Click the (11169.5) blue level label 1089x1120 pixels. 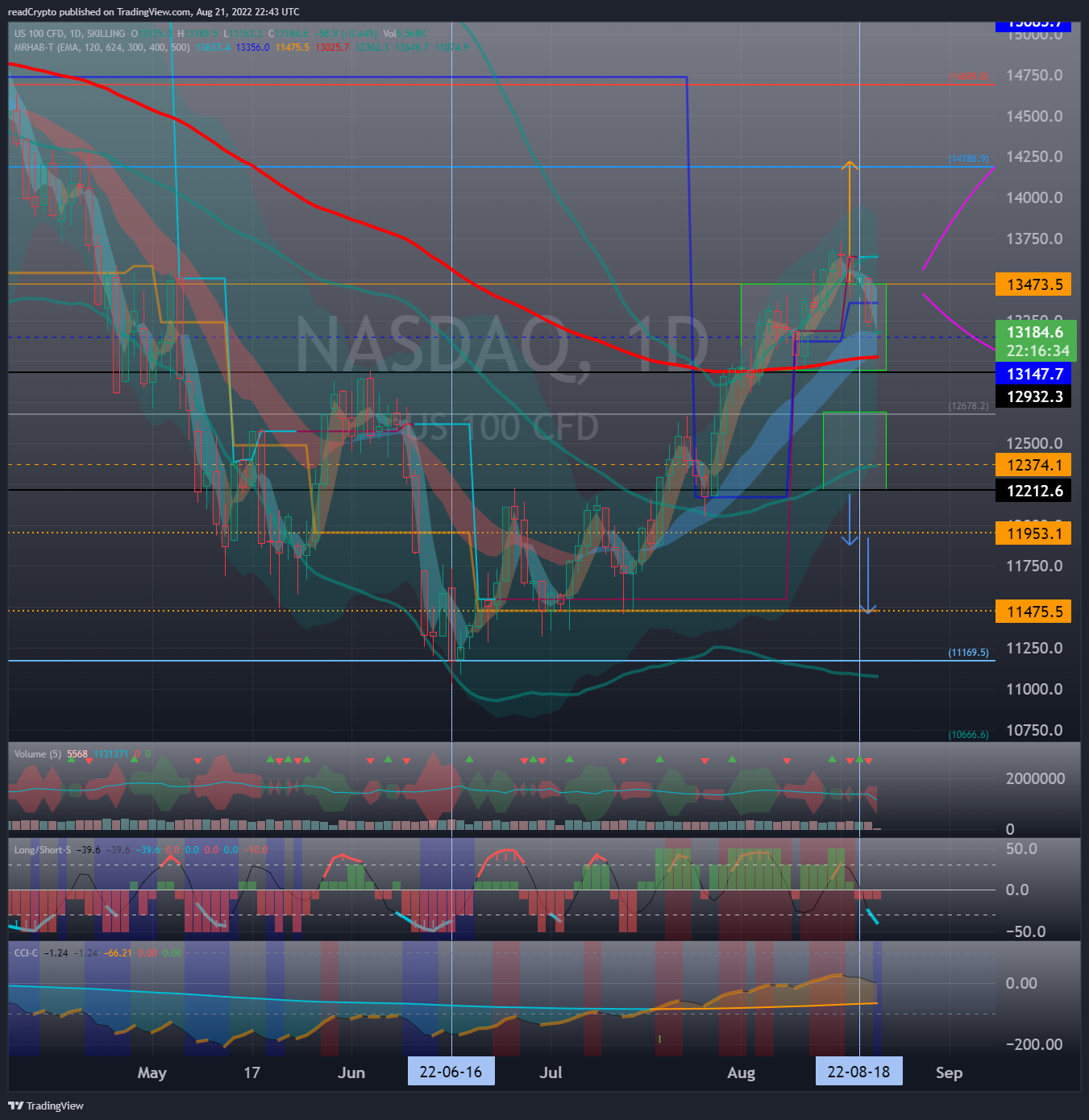coord(968,653)
